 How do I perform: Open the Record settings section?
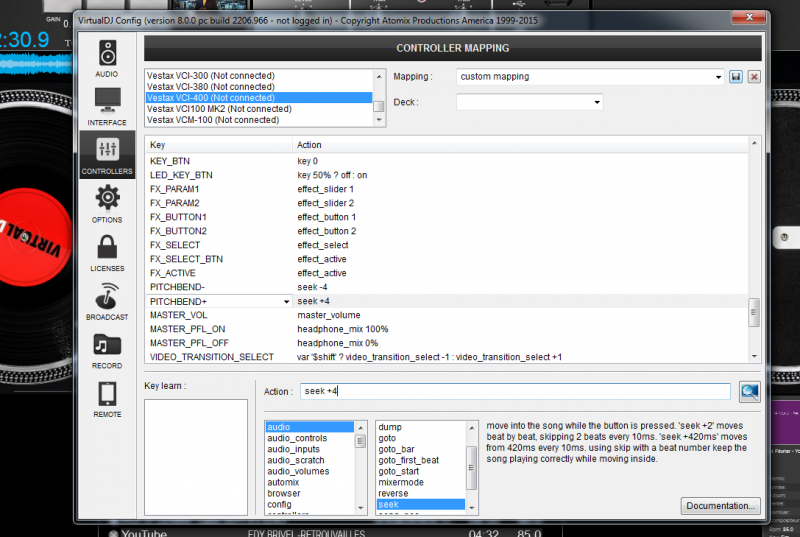pos(107,349)
